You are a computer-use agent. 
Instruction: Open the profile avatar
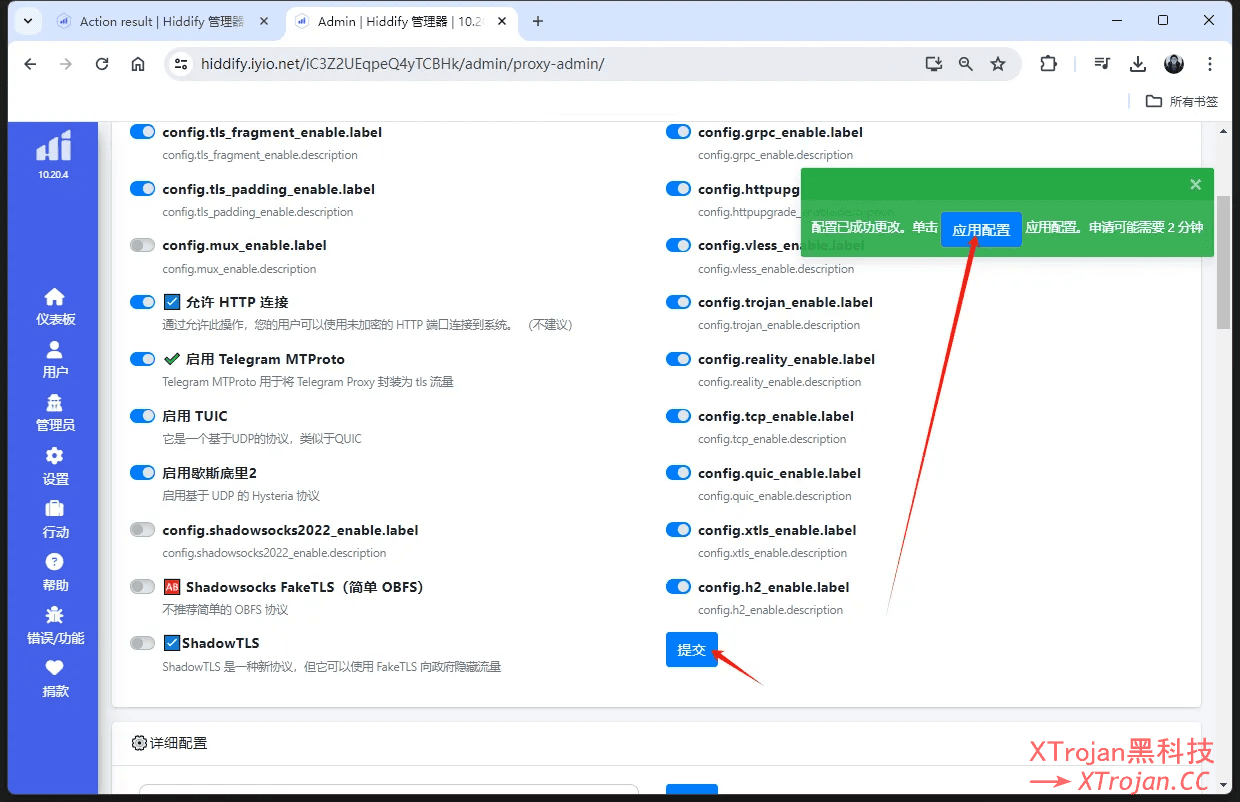pos(1174,64)
